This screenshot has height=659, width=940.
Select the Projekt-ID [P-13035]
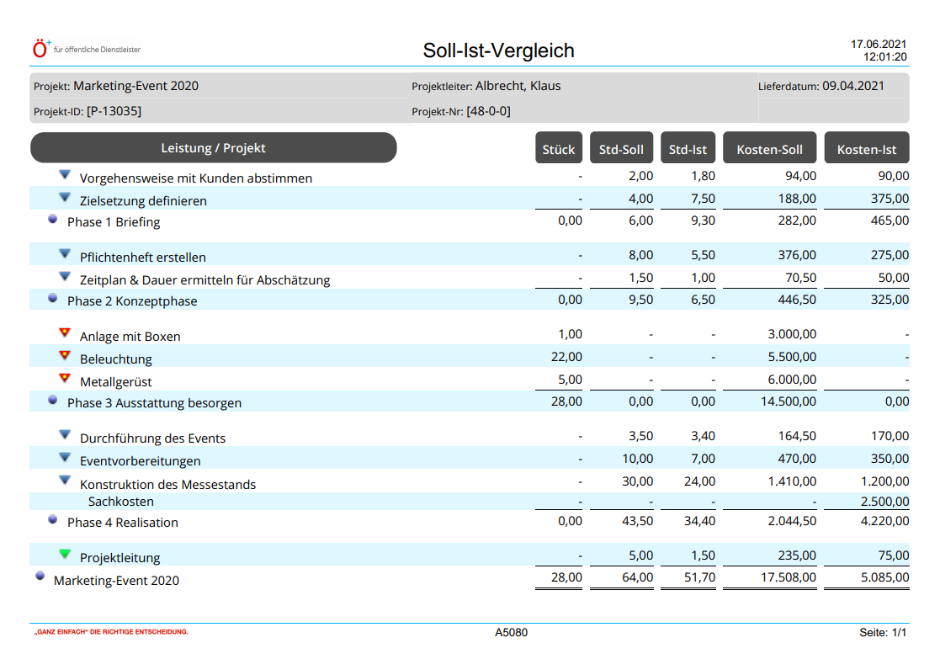click(114, 111)
